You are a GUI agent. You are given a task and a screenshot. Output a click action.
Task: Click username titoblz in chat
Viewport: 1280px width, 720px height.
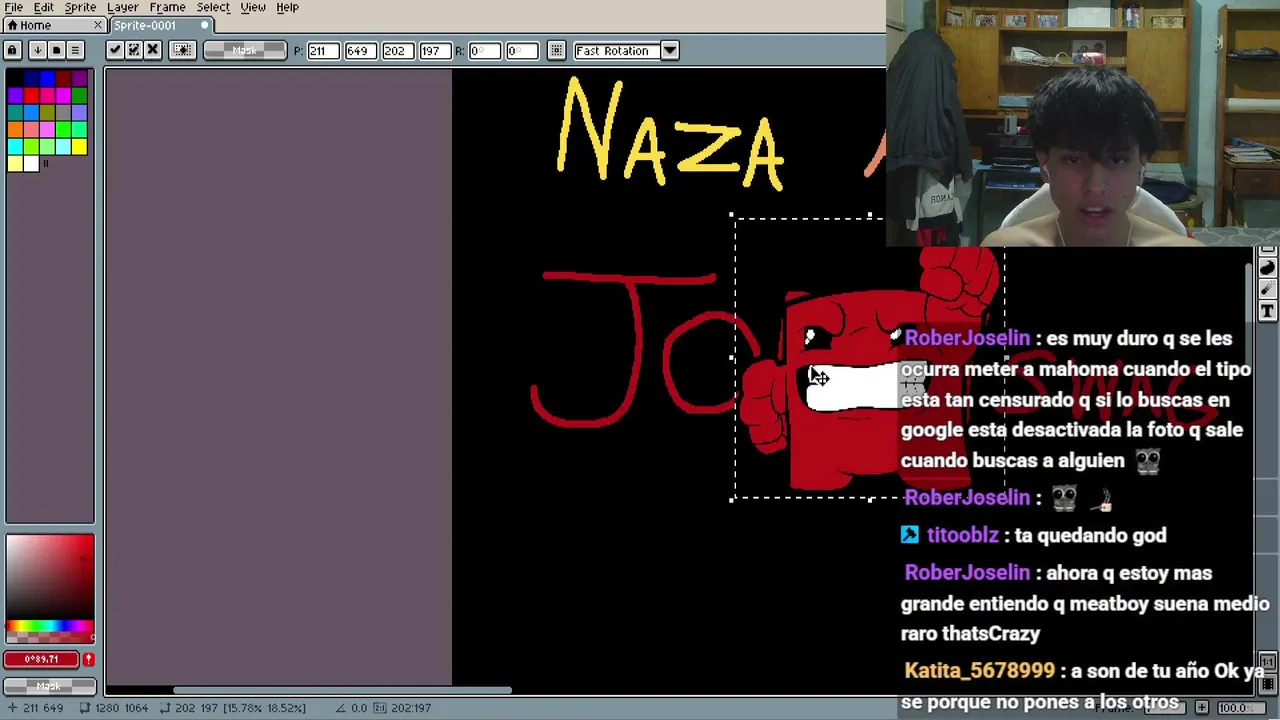click(x=962, y=535)
